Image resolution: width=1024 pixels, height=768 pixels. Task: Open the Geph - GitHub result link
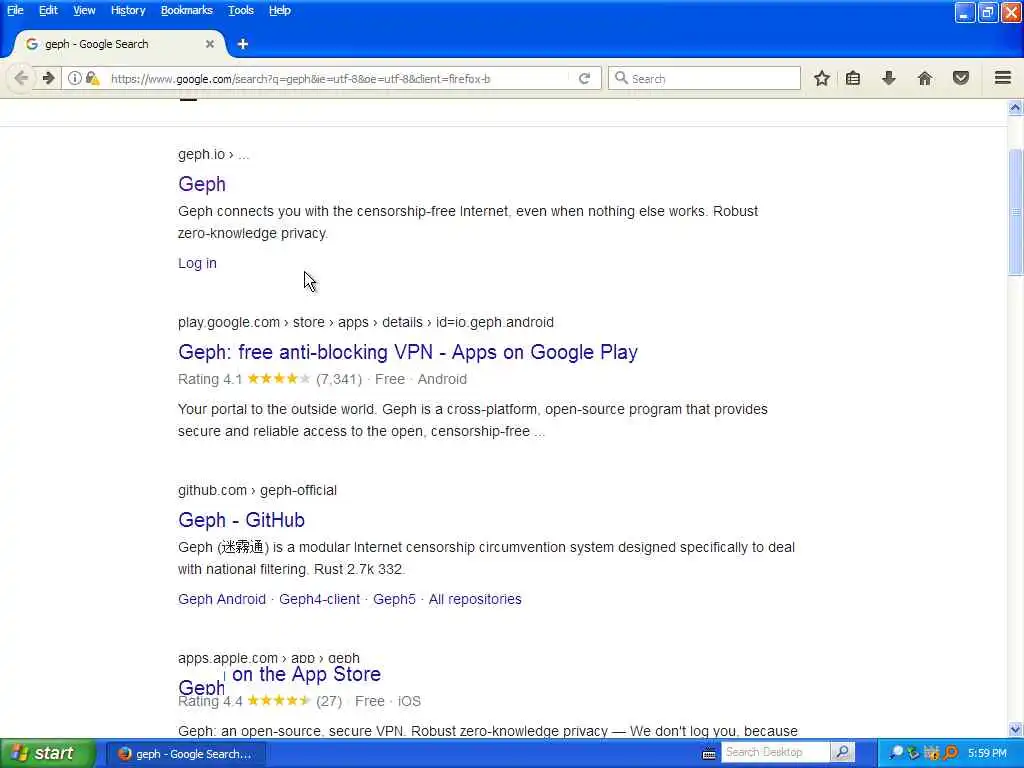pyautogui.click(x=241, y=520)
